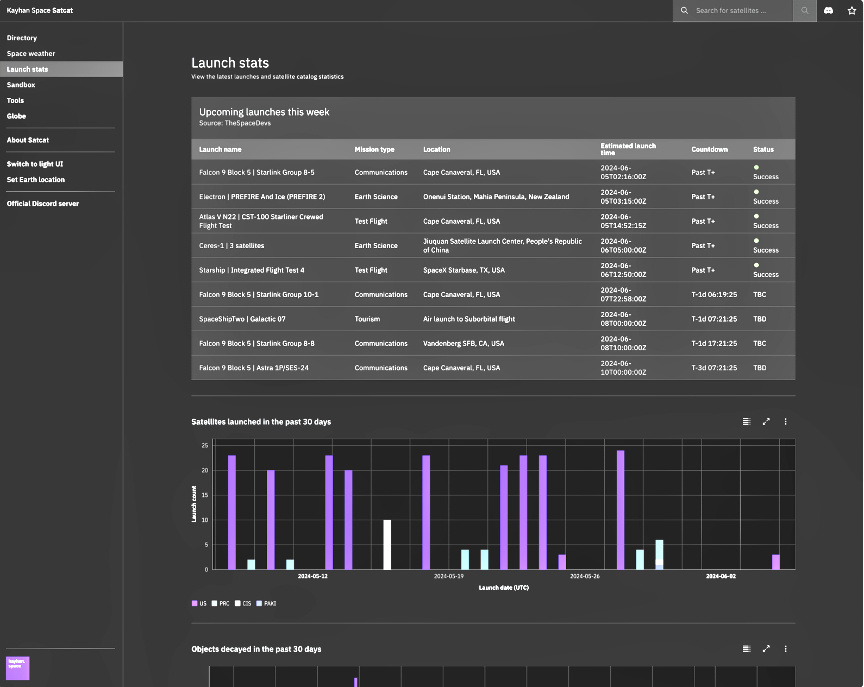The height and width of the screenshot is (687, 864).
Task: Switch to light UI
Action: tap(35, 164)
